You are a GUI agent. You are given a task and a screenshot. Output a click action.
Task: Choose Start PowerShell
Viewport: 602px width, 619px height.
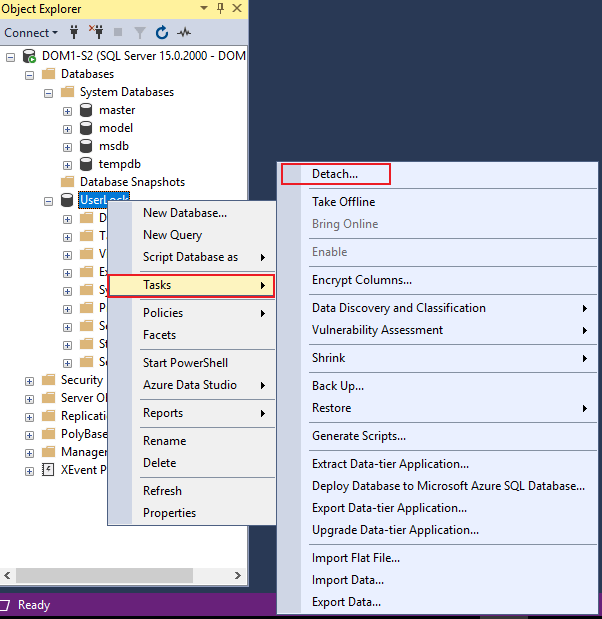(191, 363)
